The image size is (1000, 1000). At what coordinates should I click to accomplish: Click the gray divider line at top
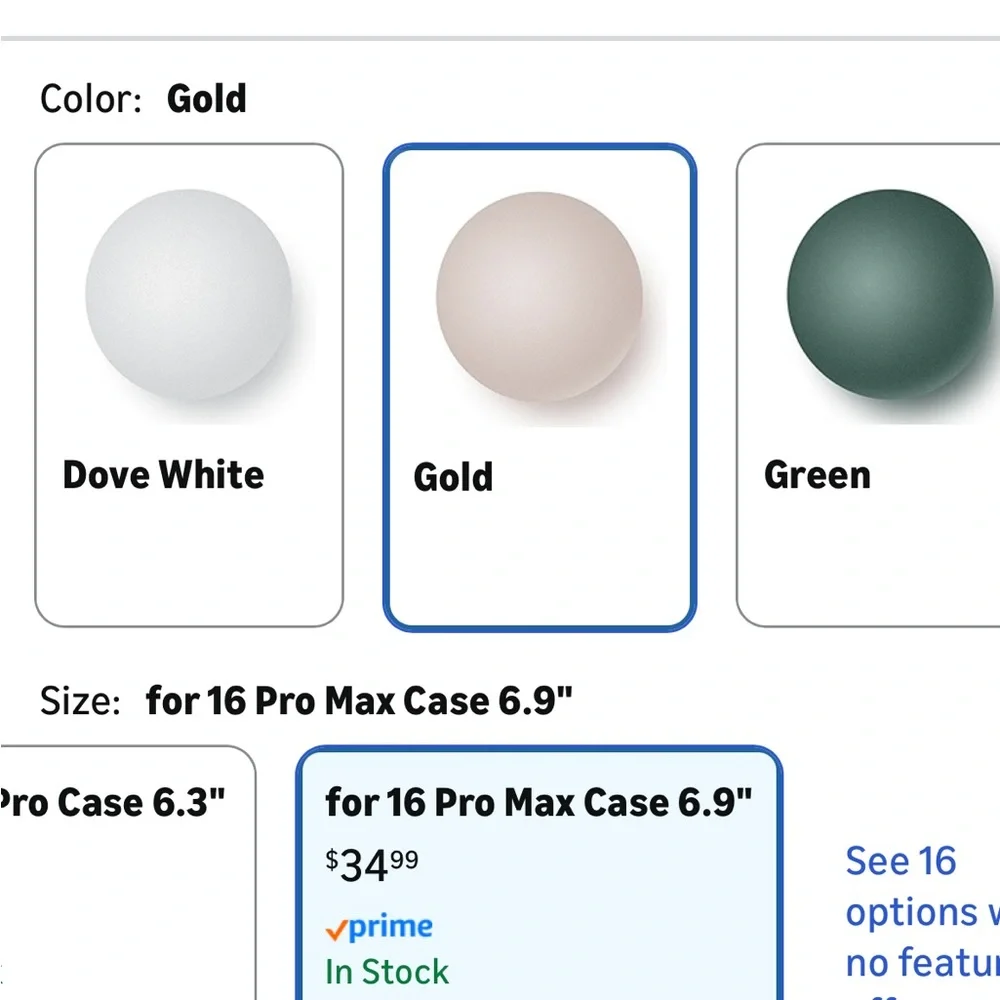500,38
